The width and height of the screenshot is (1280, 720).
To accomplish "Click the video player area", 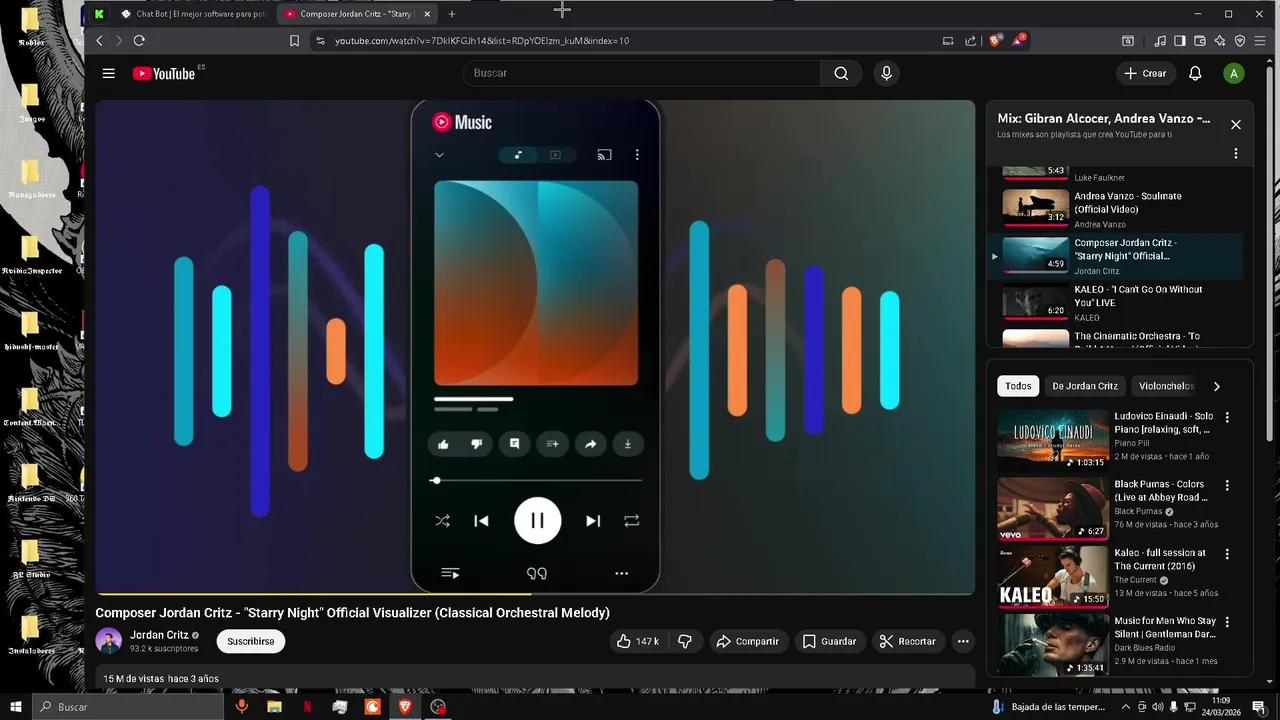I will [x=535, y=347].
